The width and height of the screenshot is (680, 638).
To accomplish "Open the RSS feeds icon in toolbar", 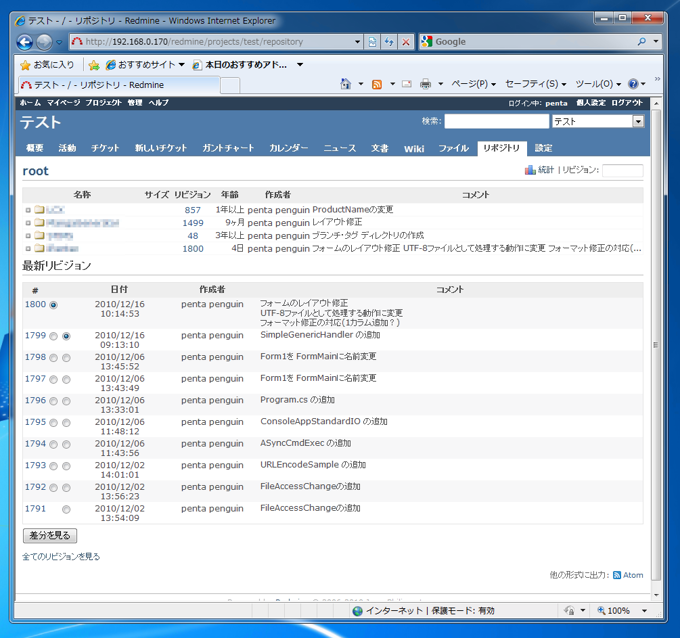I will 377,84.
